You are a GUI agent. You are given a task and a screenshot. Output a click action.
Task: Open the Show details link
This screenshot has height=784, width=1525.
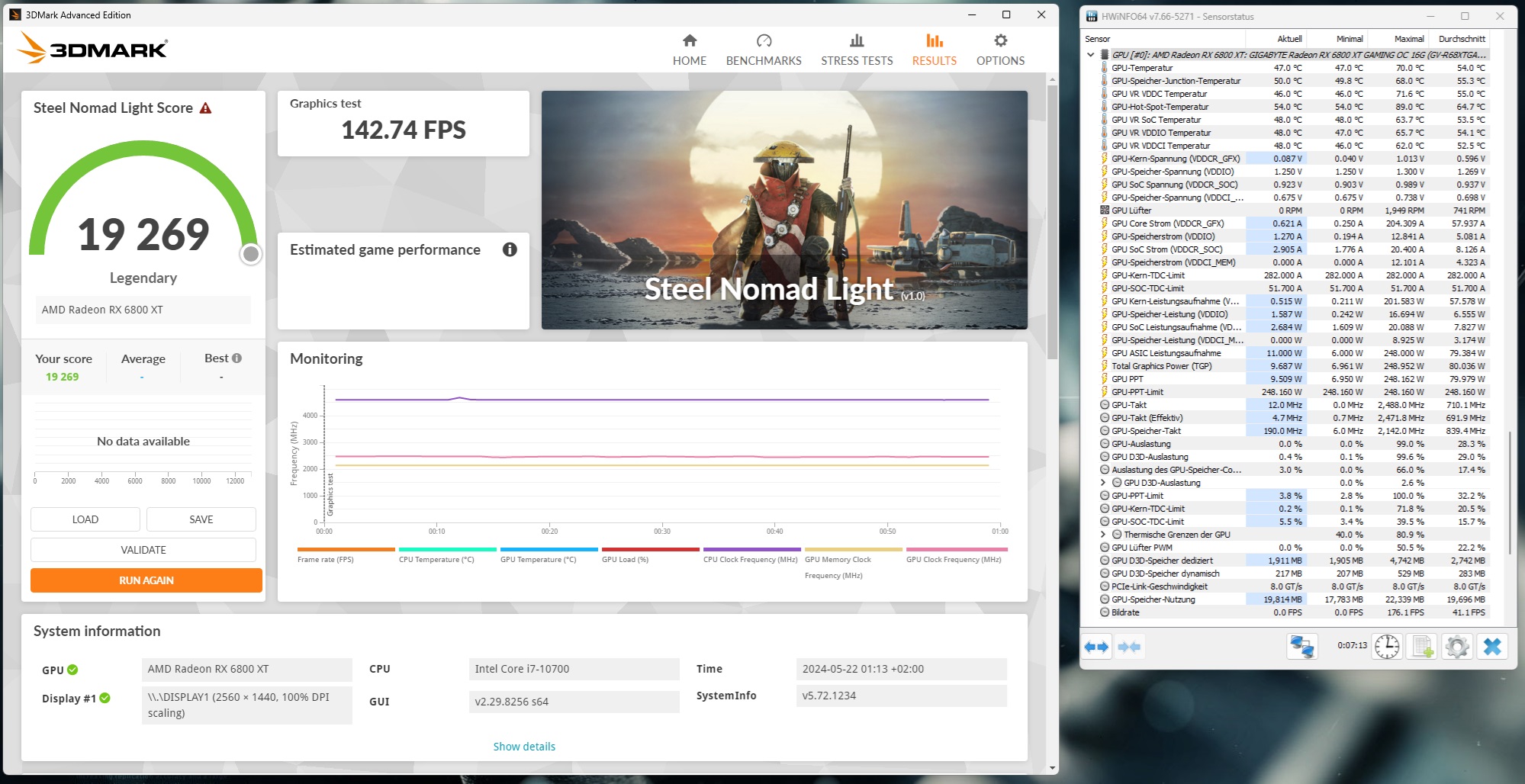(524, 747)
